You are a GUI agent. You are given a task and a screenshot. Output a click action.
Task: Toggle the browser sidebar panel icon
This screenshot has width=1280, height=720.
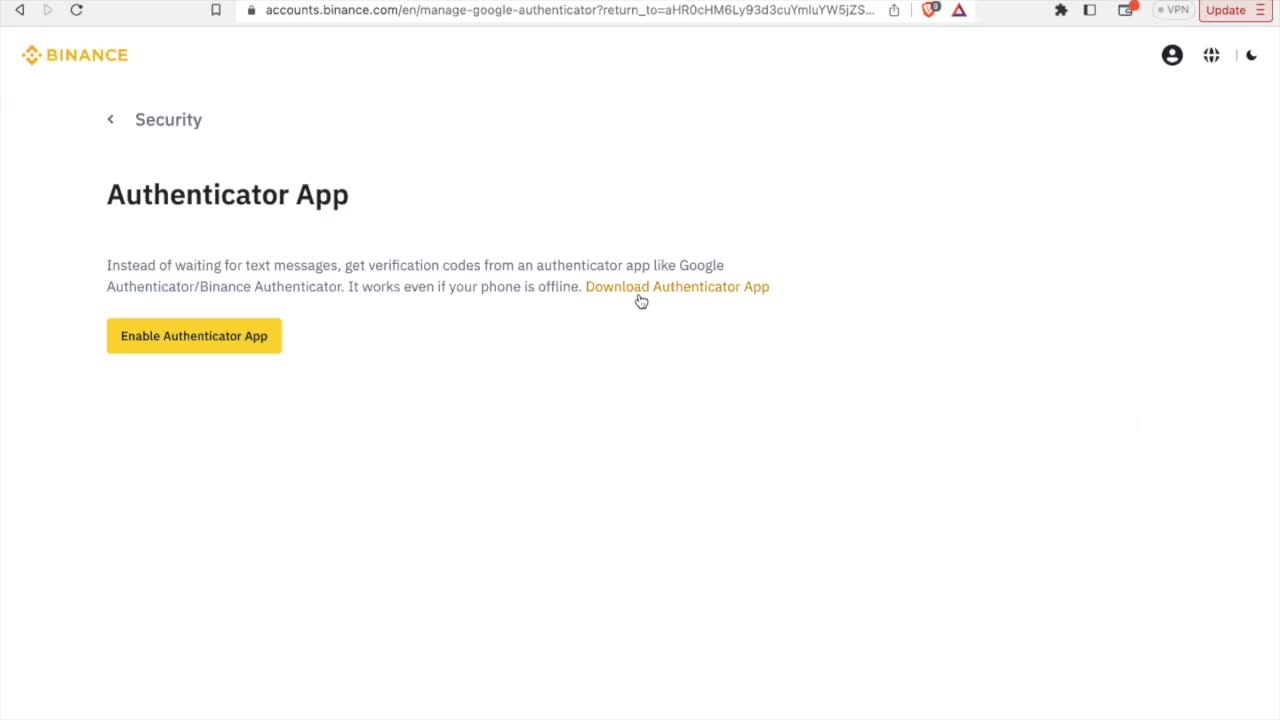(x=1090, y=10)
